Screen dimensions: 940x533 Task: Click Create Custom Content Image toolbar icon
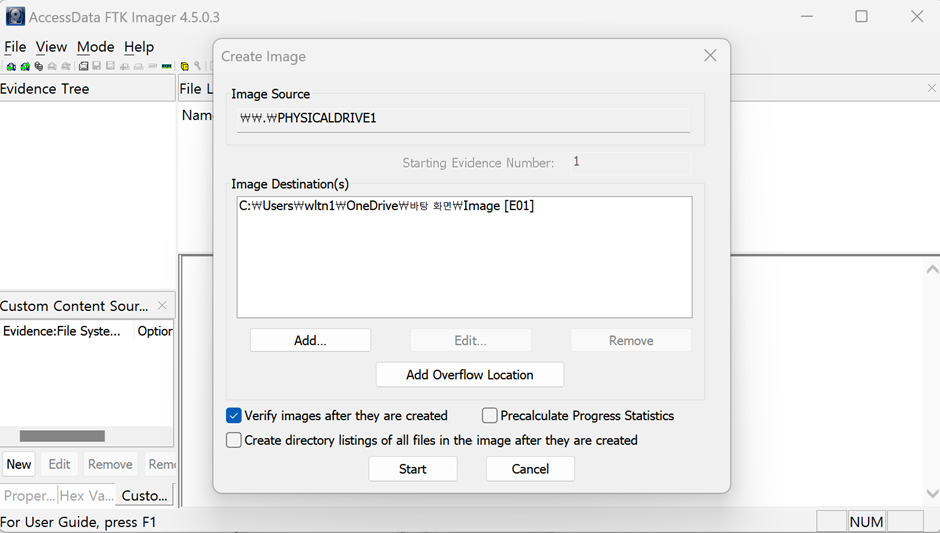click(x=138, y=67)
